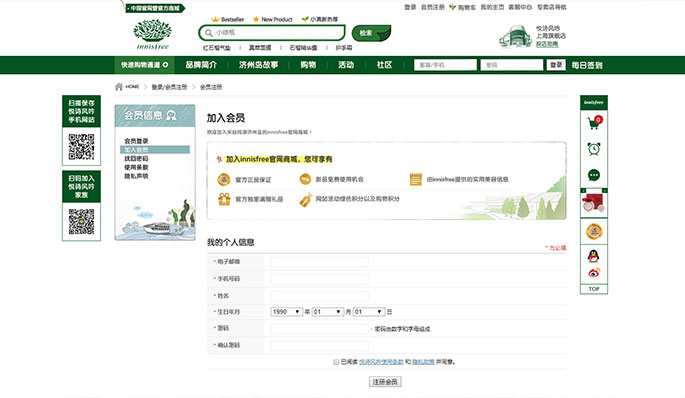Select 会员登录 in member sidebar
This screenshot has height=398, width=685.
coord(136,141)
